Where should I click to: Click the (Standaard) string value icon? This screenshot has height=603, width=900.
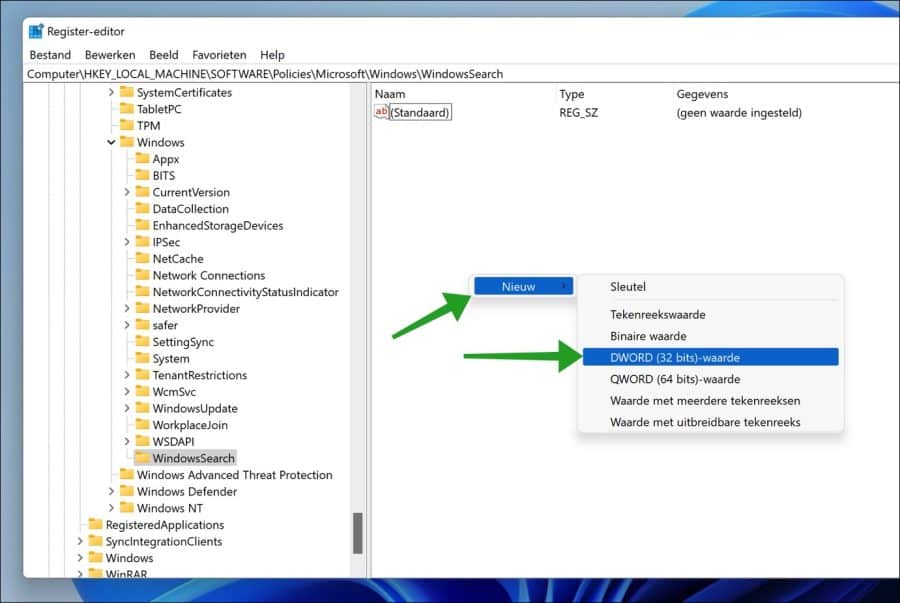[x=381, y=112]
